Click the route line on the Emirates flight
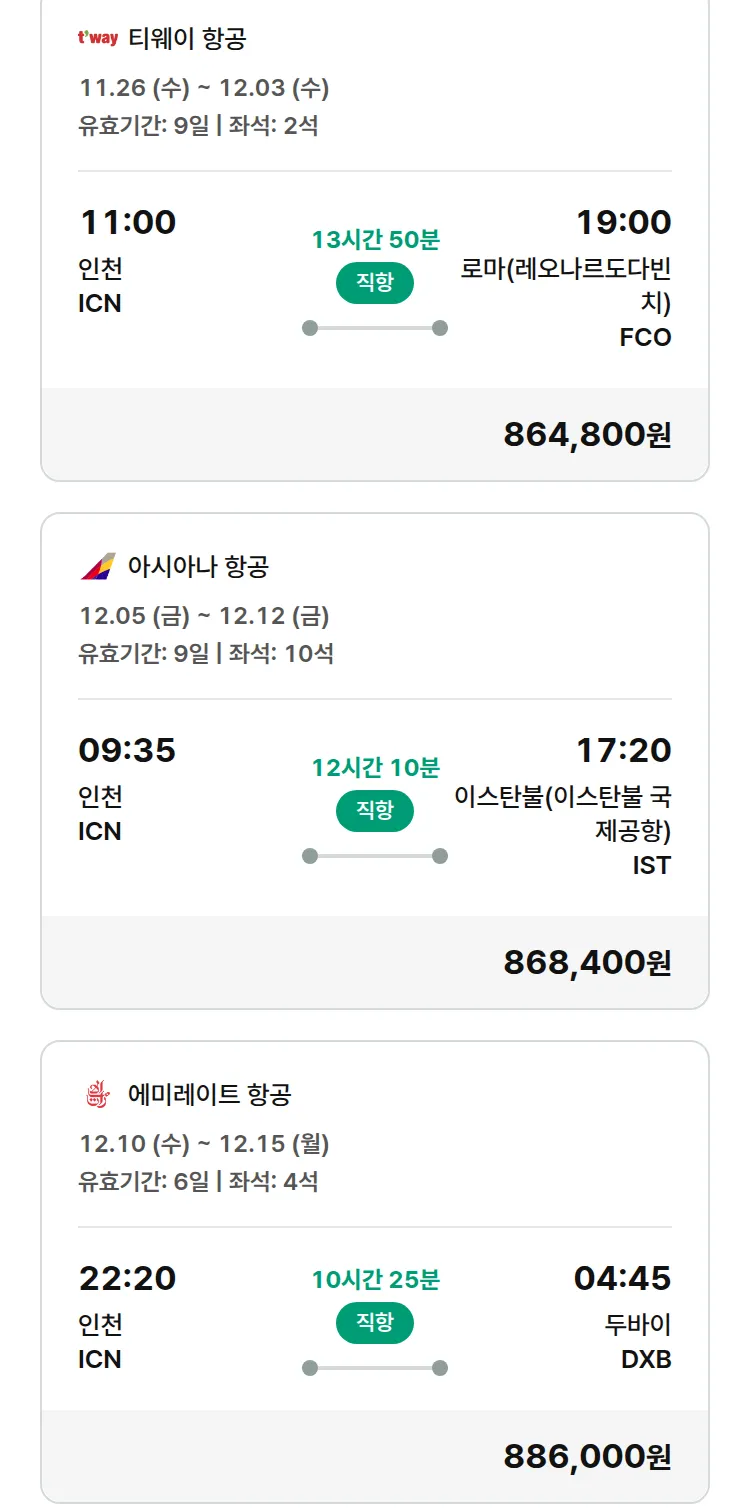Image resolution: width=750 pixels, height=1510 pixels. pos(375,1368)
